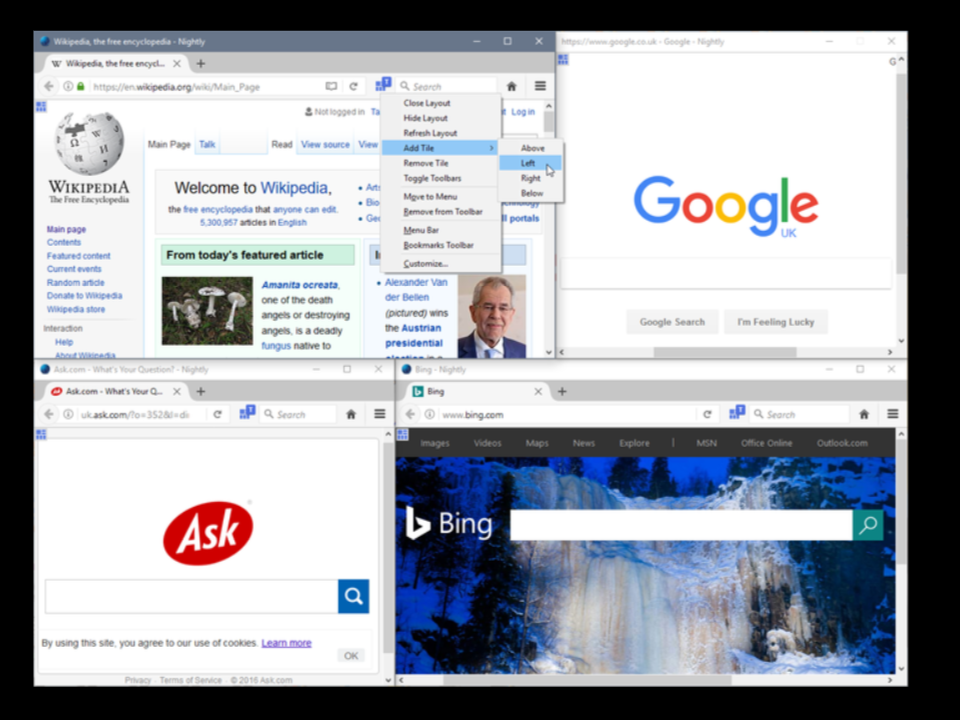Choose Below in the Add Tile submenu
960x720 pixels.
pos(531,193)
